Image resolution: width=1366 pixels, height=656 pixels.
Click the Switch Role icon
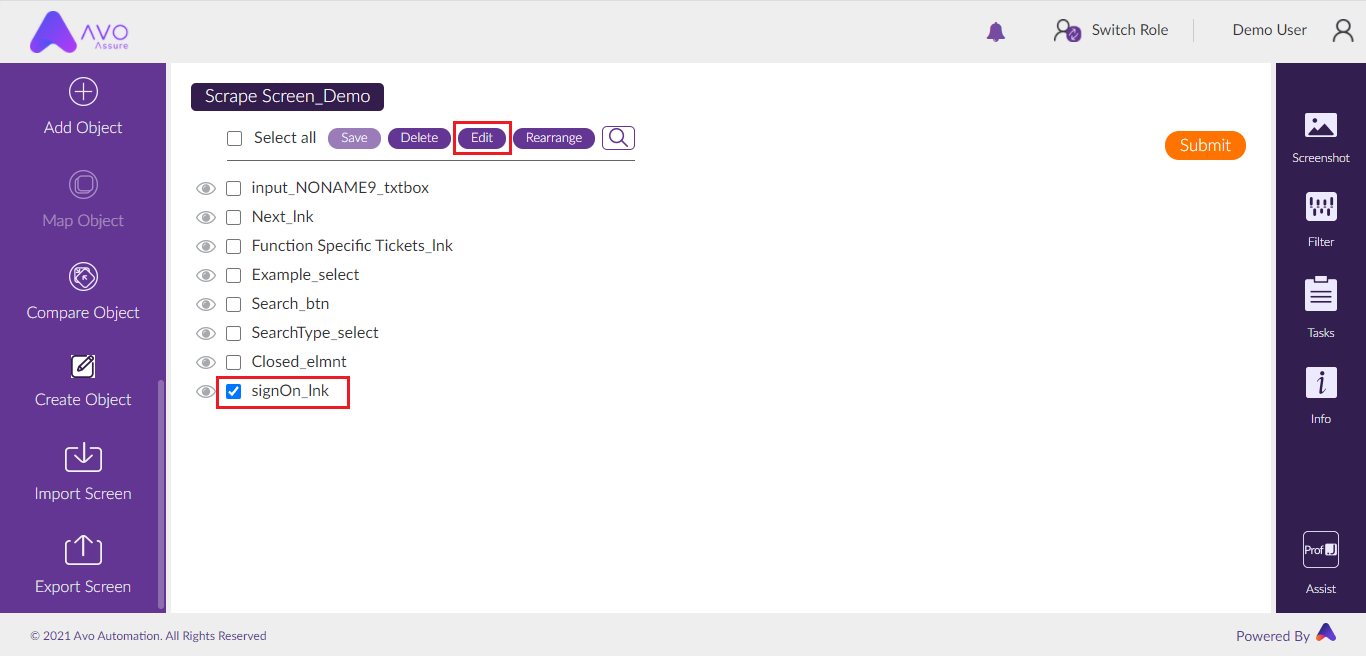1067,31
